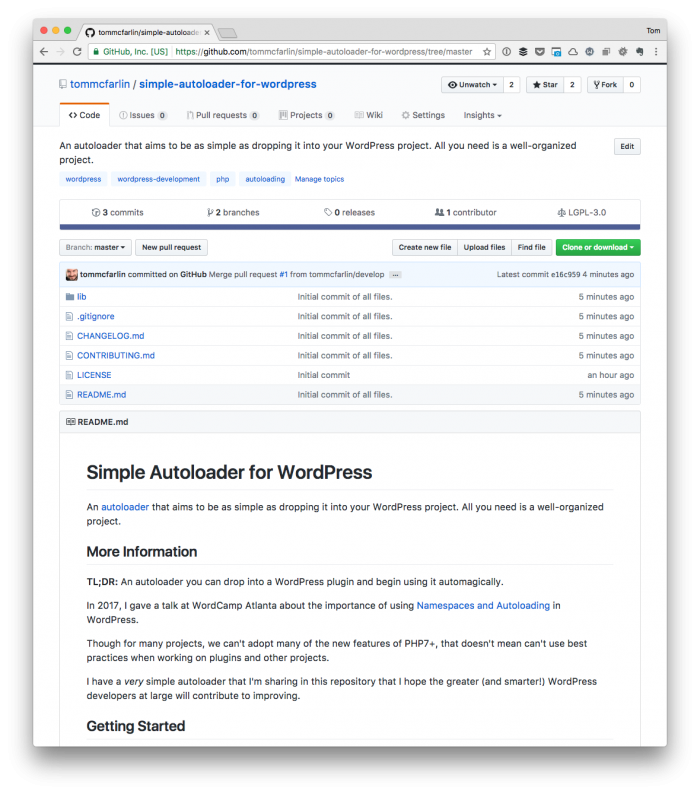Click the Buffer stack extension icon
The width and height of the screenshot is (700, 794).
[523, 52]
